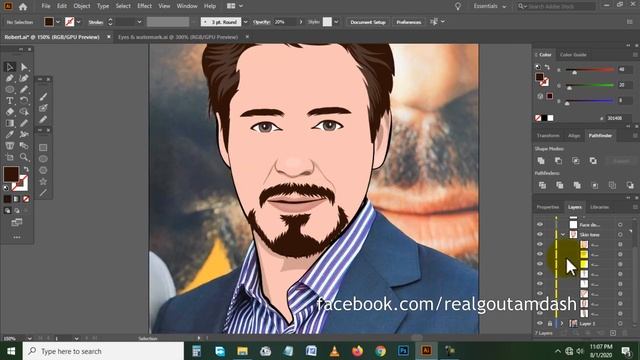Select the Type tool
The height and width of the screenshot is (360, 640).
[10, 100]
